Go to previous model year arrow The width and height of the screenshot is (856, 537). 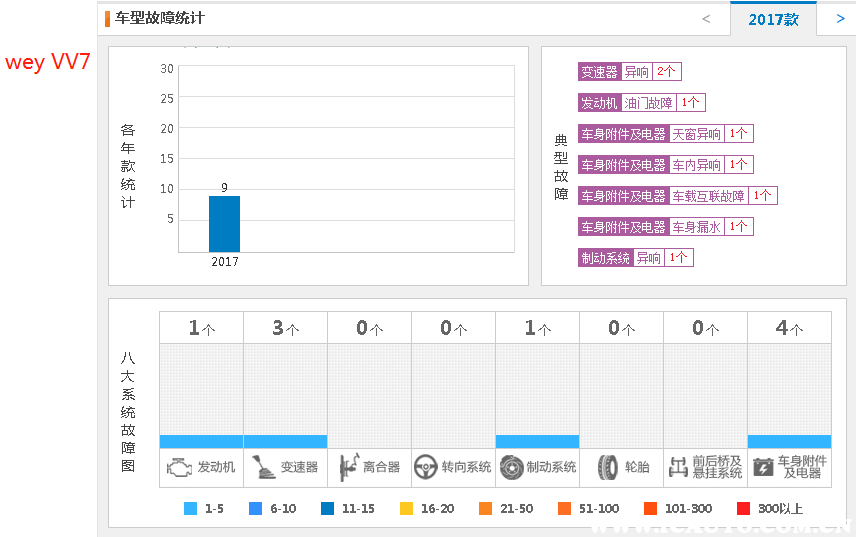click(706, 18)
